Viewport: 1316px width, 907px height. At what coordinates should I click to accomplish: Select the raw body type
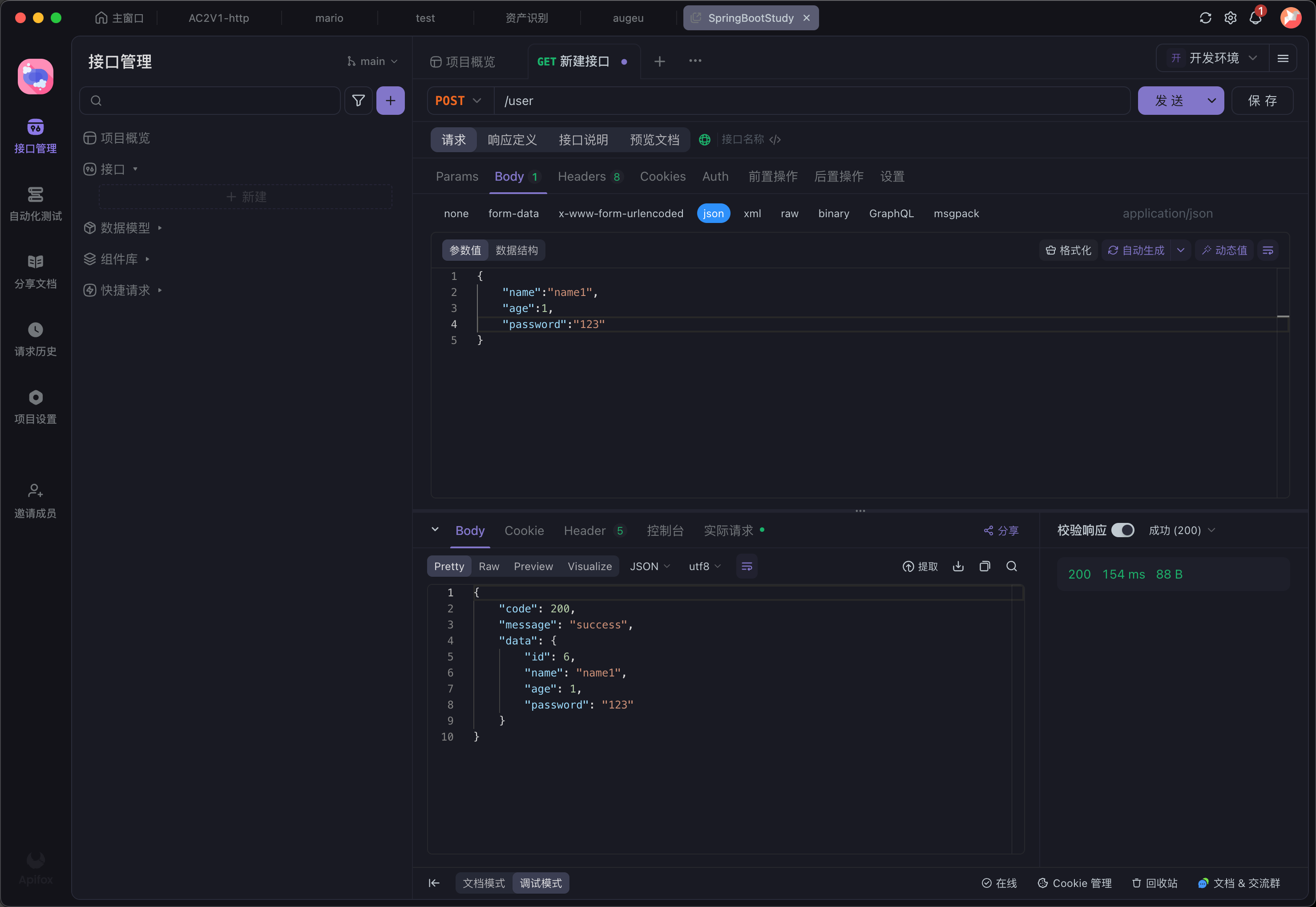click(x=789, y=214)
